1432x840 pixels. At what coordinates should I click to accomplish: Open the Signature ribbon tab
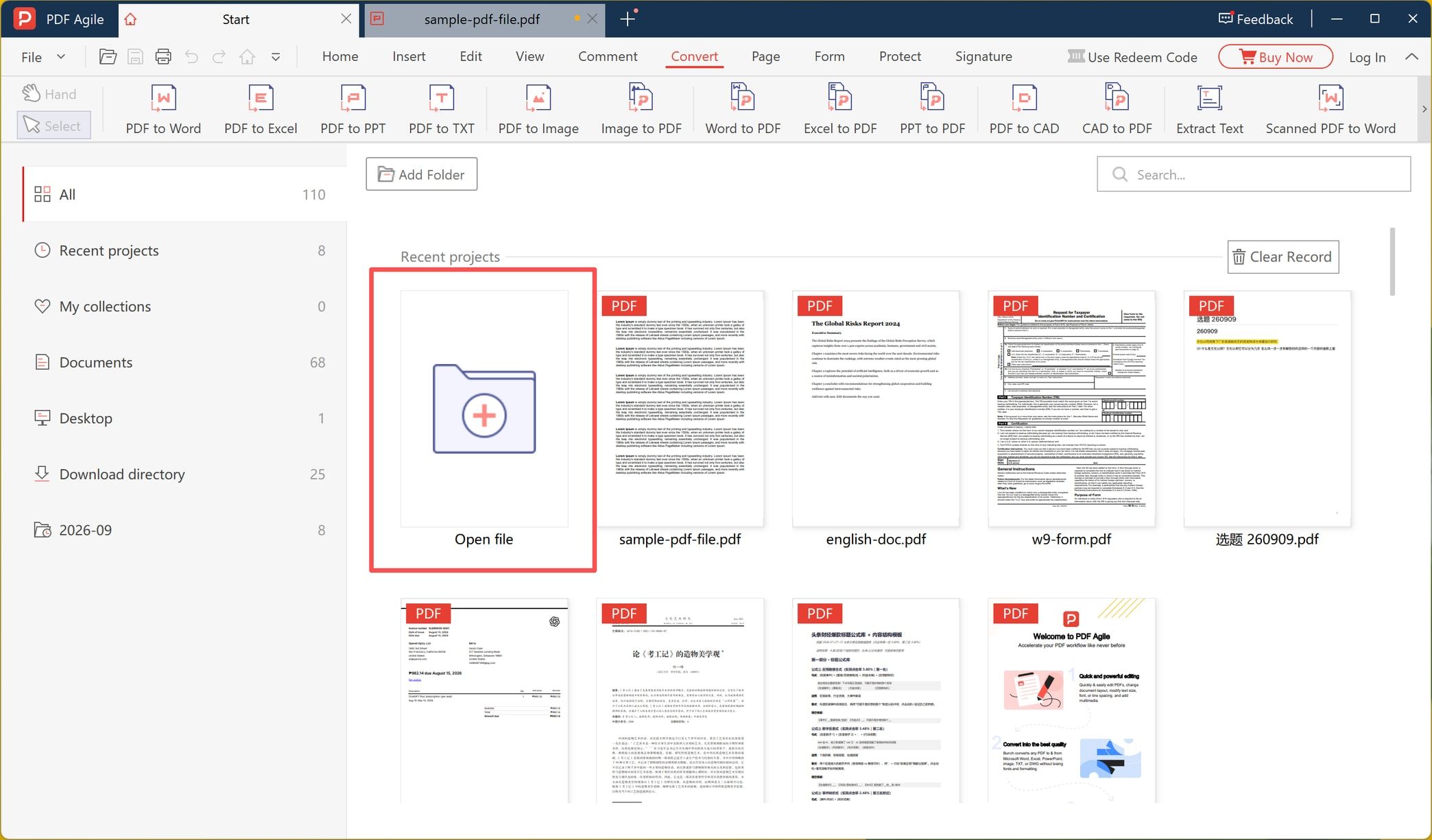click(983, 57)
